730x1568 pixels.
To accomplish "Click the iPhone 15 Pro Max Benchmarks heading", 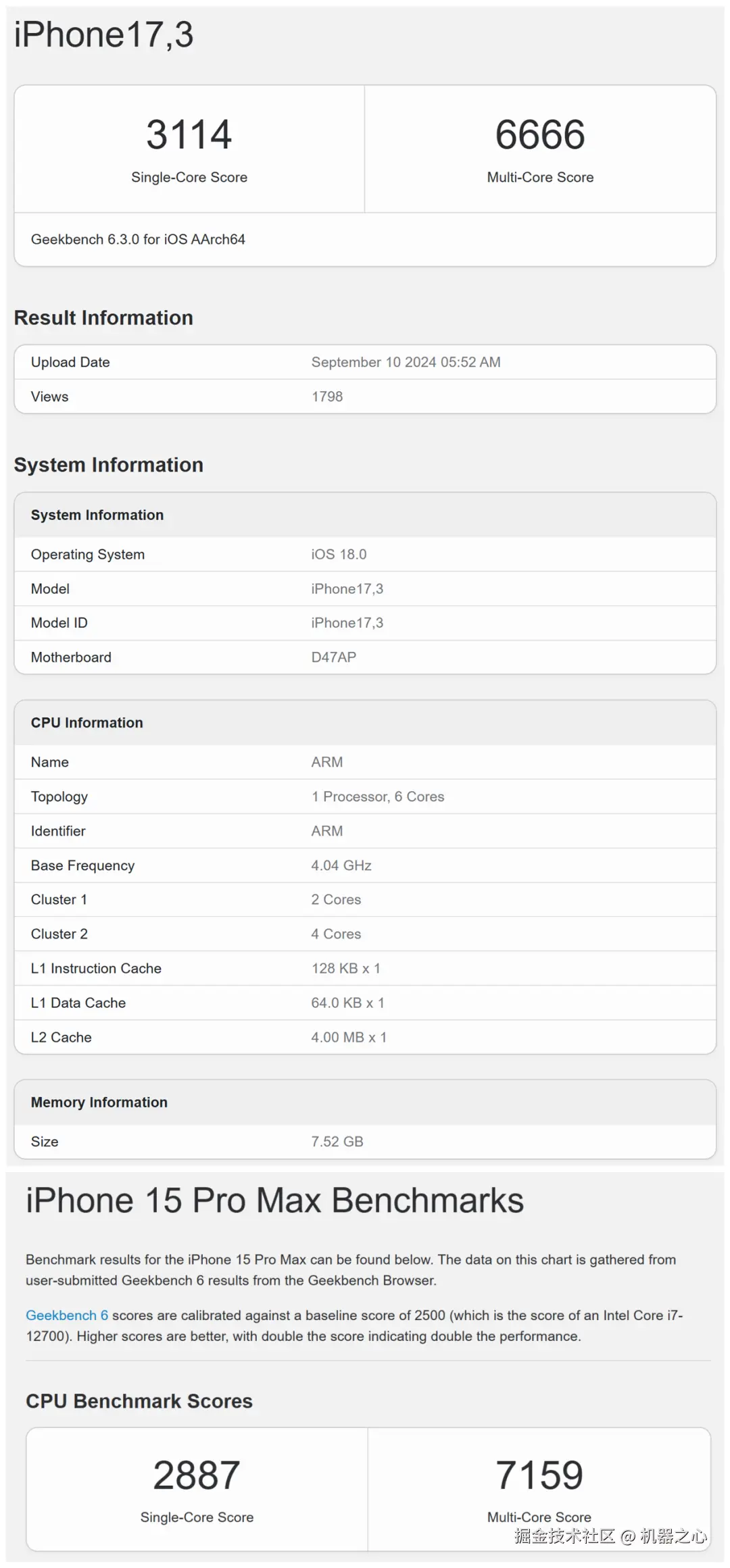I will (274, 1200).
